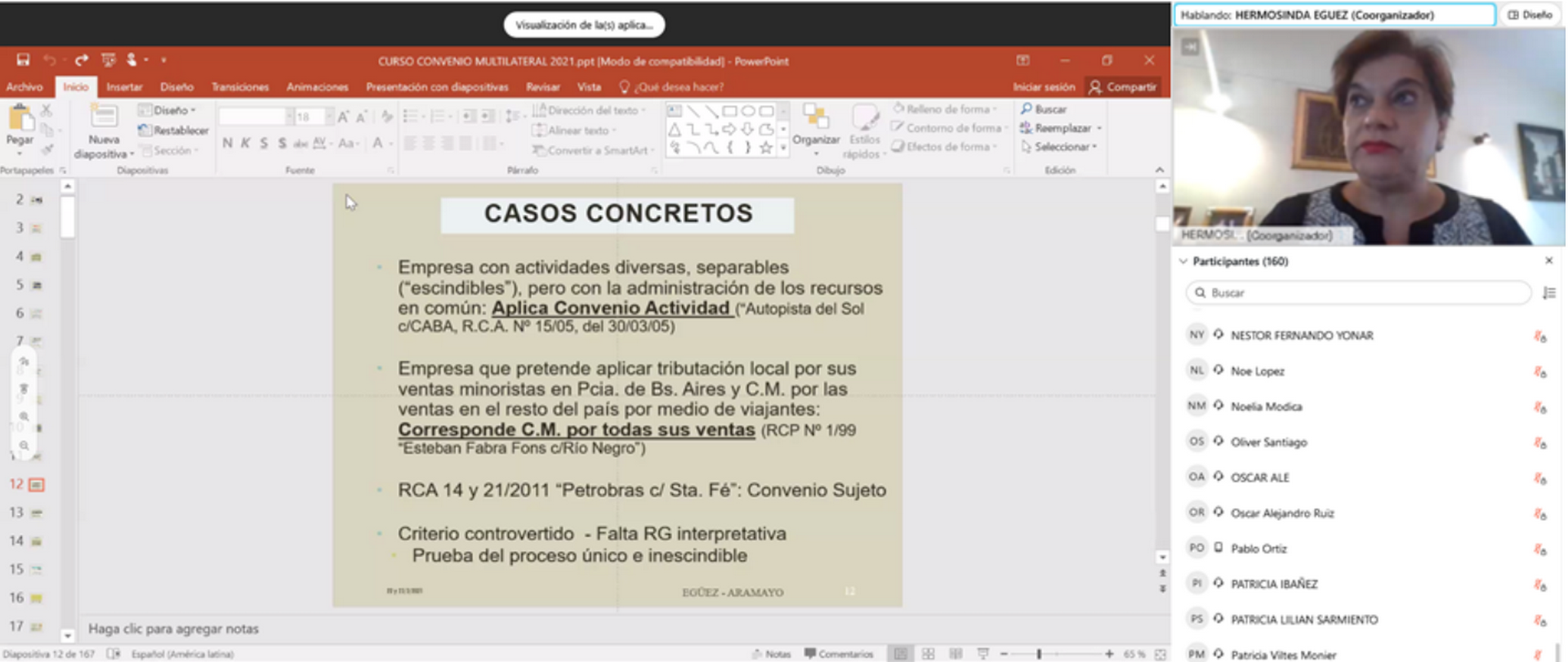Open the Fuente dialog launcher

(x=390, y=170)
